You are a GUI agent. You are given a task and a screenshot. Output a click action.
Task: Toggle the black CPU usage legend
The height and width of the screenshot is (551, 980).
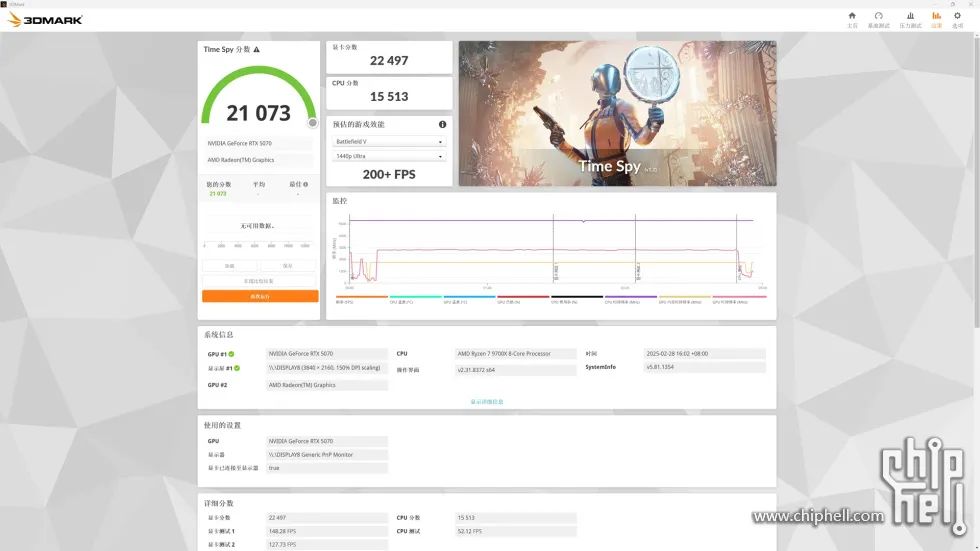(577, 299)
